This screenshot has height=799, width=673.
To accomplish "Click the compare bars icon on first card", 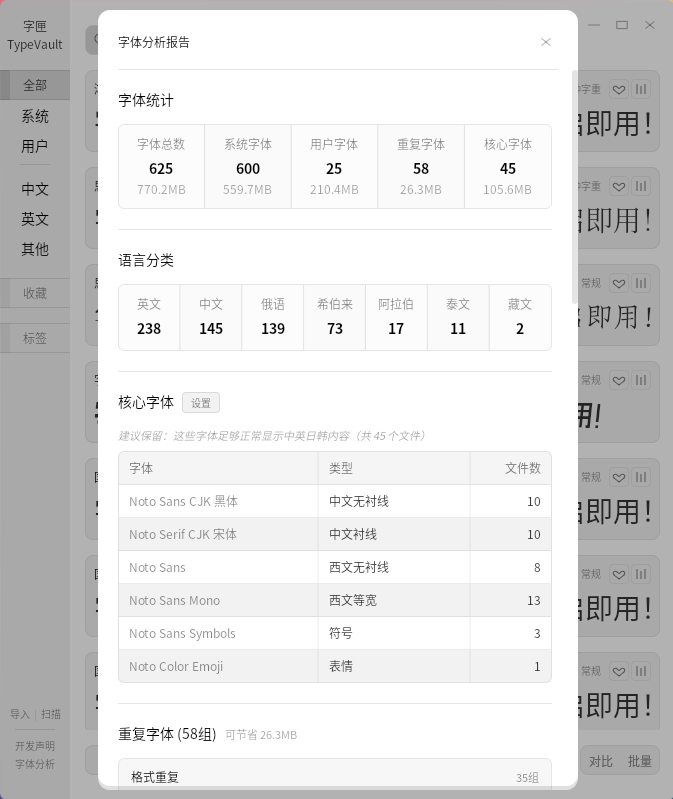I will point(641,90).
